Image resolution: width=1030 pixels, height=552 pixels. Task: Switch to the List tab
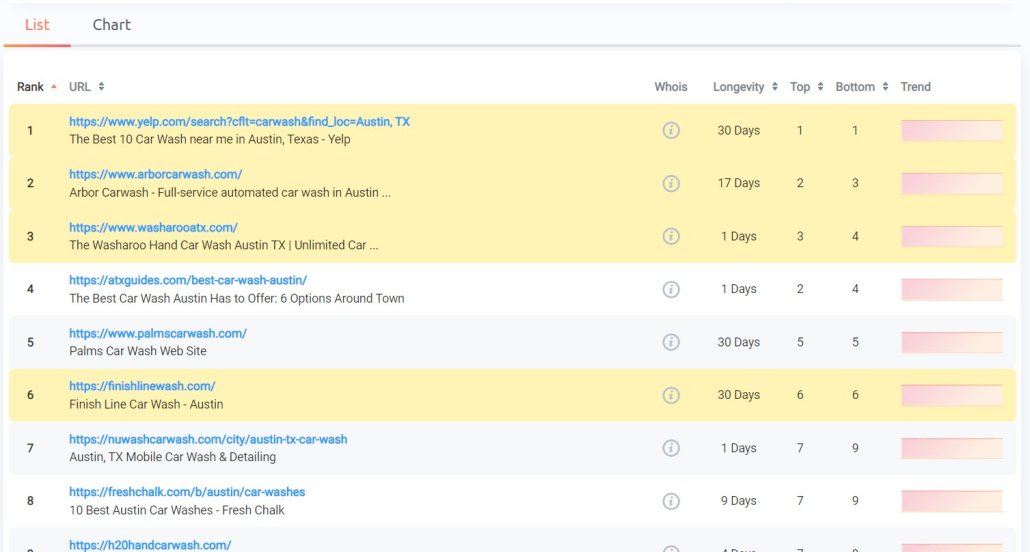37,25
